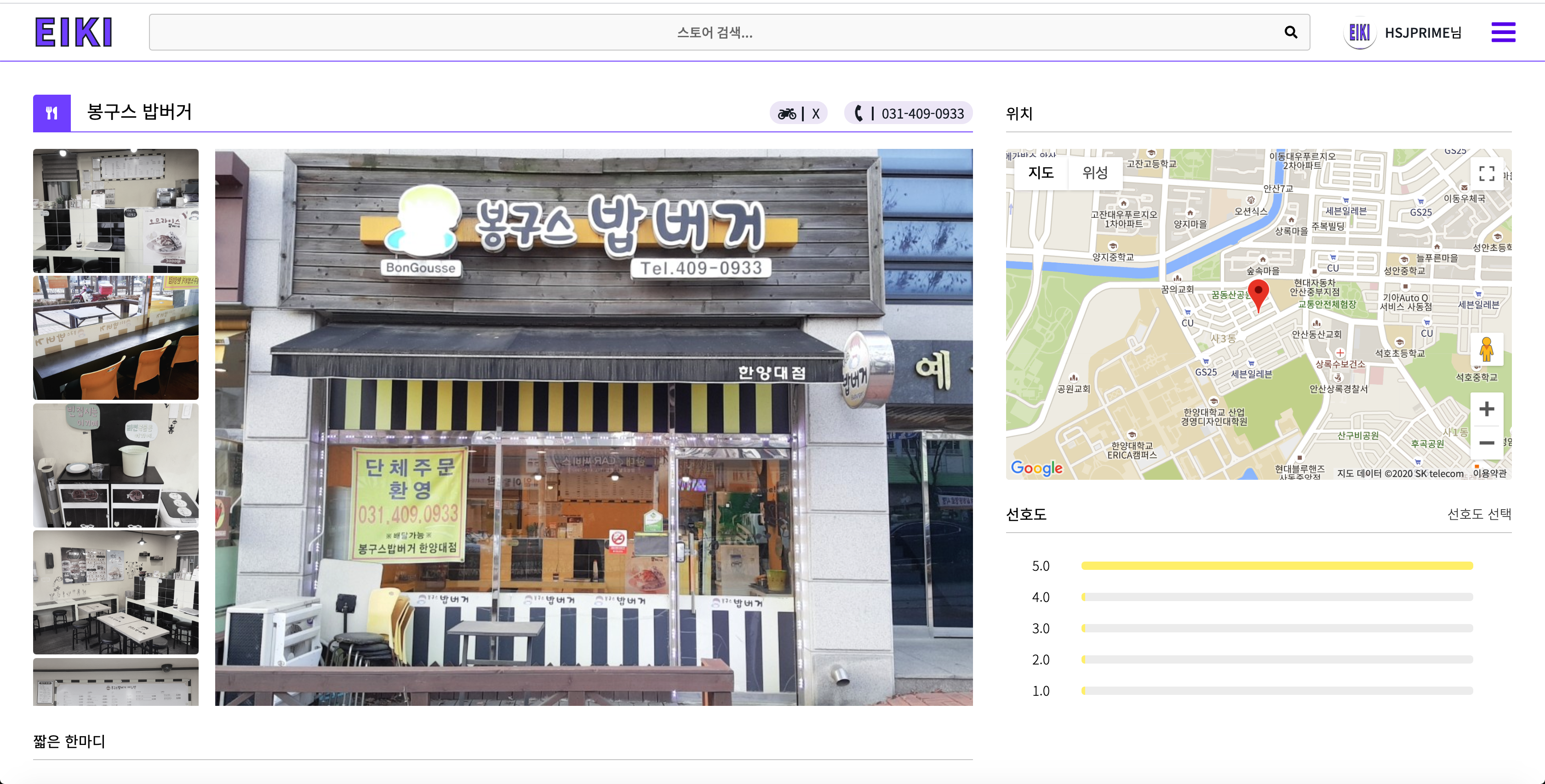Click the magnifier search icon
The image size is (1545, 784).
[1291, 32]
